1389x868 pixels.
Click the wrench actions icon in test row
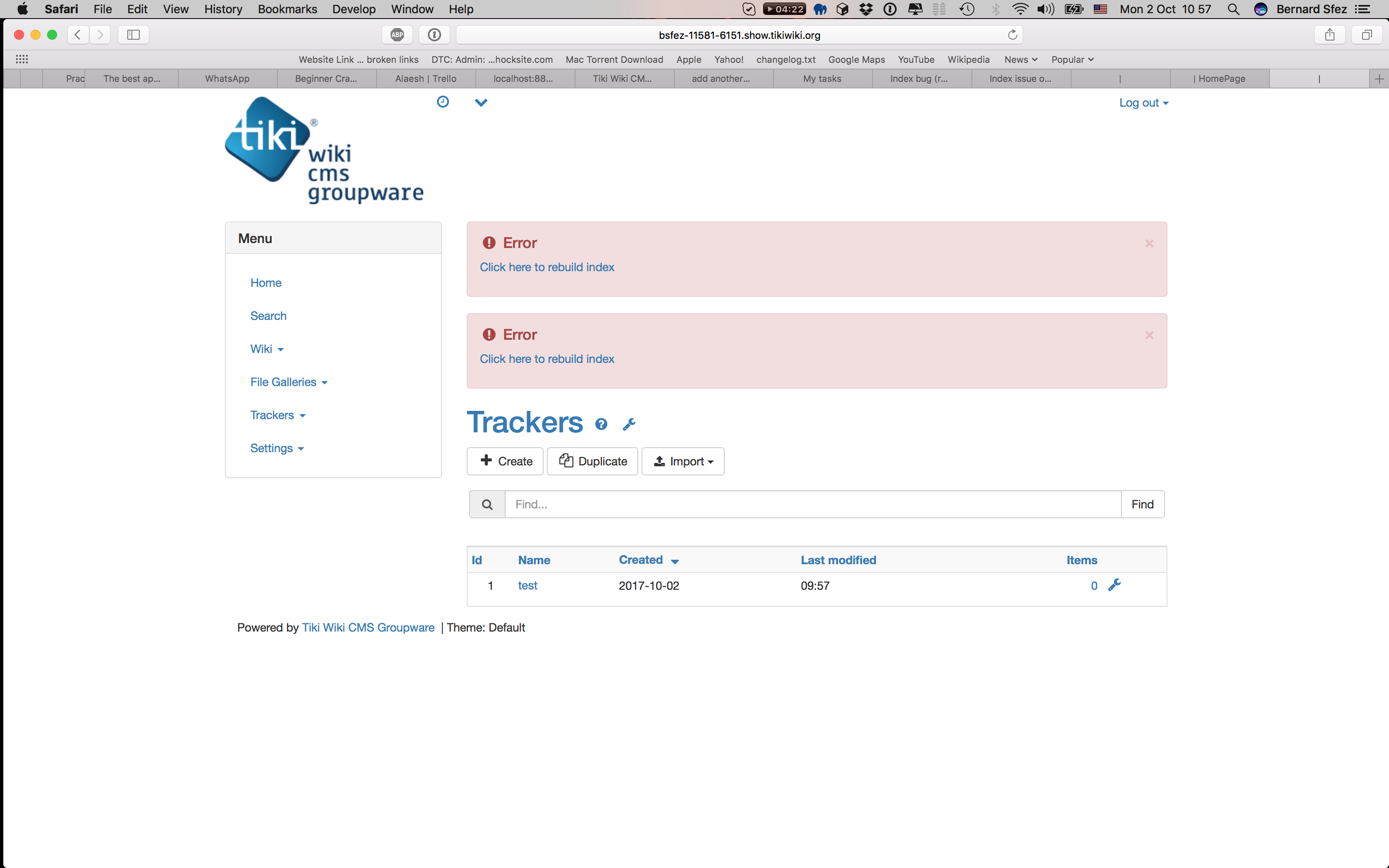(1114, 585)
